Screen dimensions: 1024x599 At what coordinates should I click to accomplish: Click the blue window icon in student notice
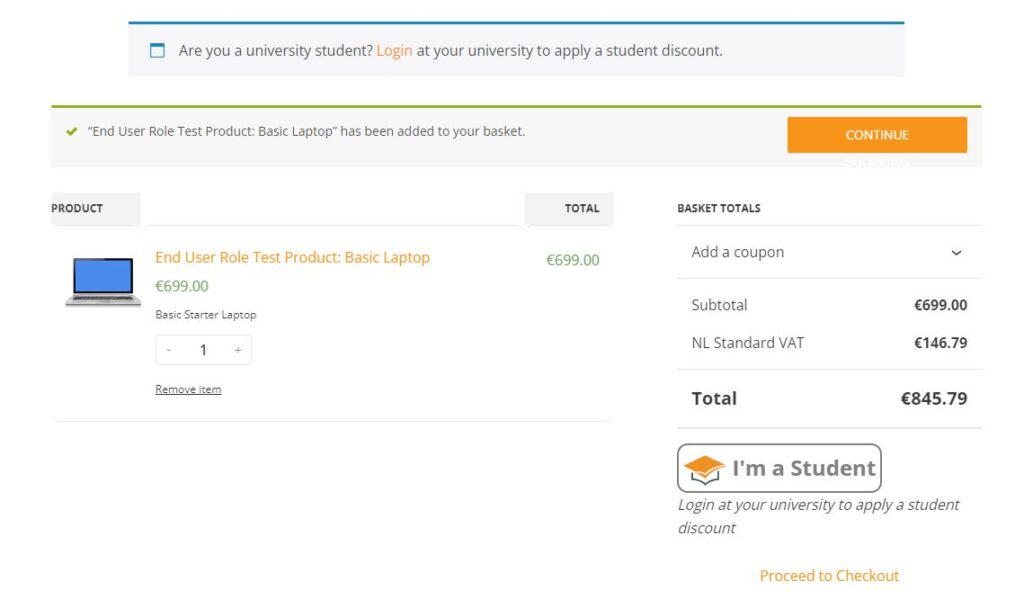click(157, 50)
